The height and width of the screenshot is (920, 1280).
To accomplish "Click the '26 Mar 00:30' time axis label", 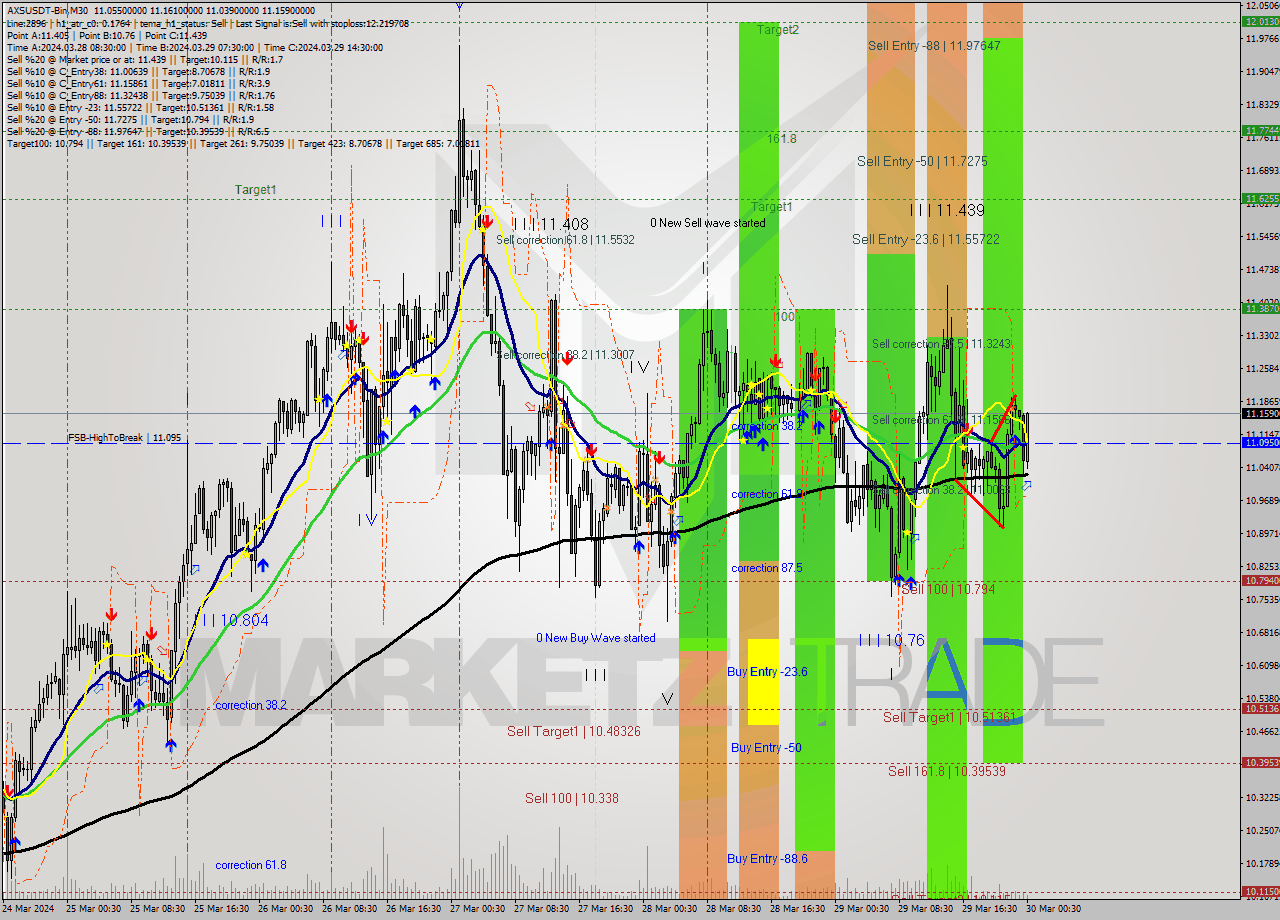I will point(283,909).
